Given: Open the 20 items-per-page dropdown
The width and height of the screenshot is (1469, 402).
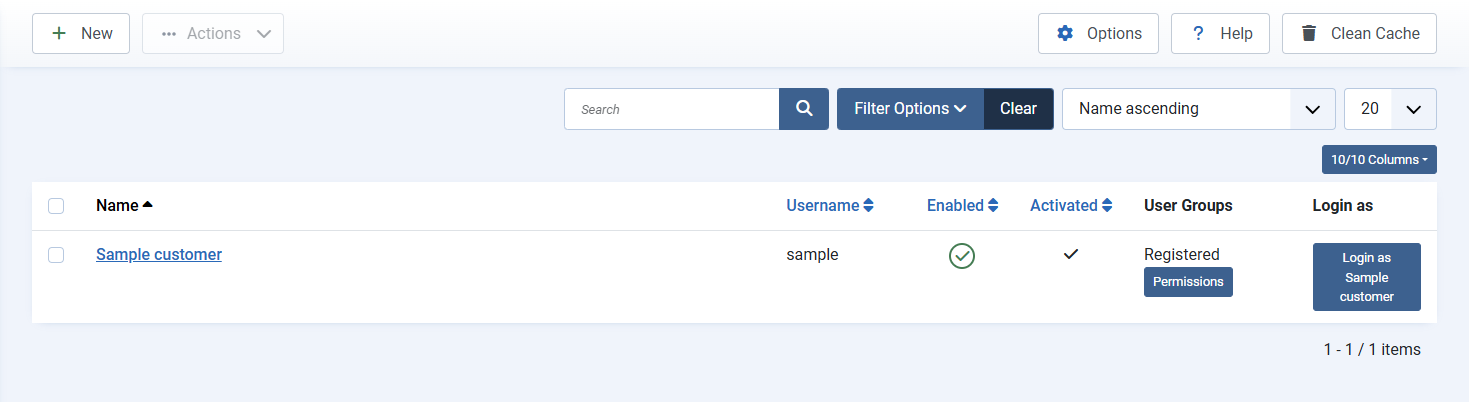Looking at the screenshot, I should (1390, 109).
